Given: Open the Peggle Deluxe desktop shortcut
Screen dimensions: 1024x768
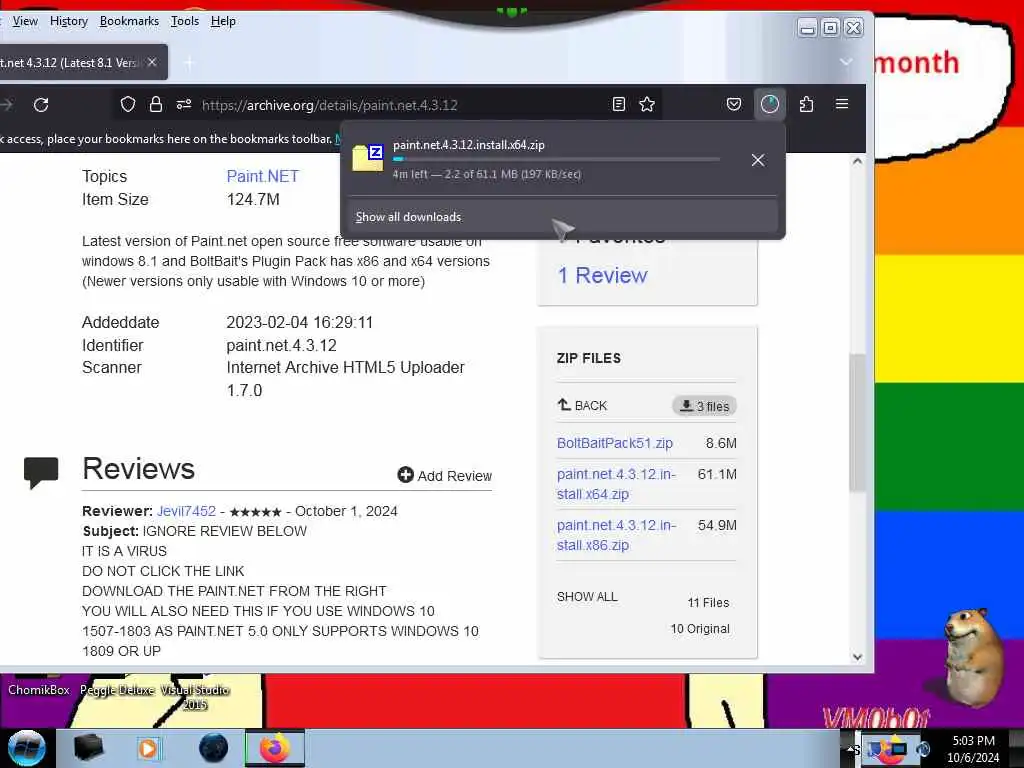Looking at the screenshot, I should (x=117, y=690).
